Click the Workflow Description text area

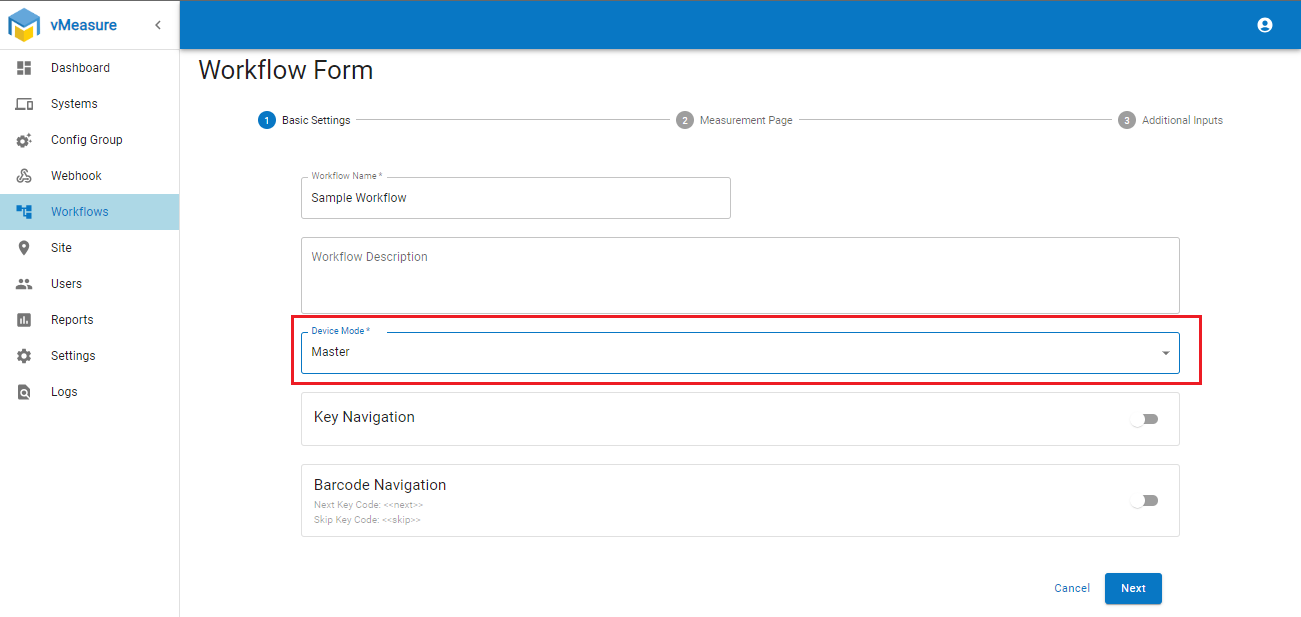click(740, 275)
